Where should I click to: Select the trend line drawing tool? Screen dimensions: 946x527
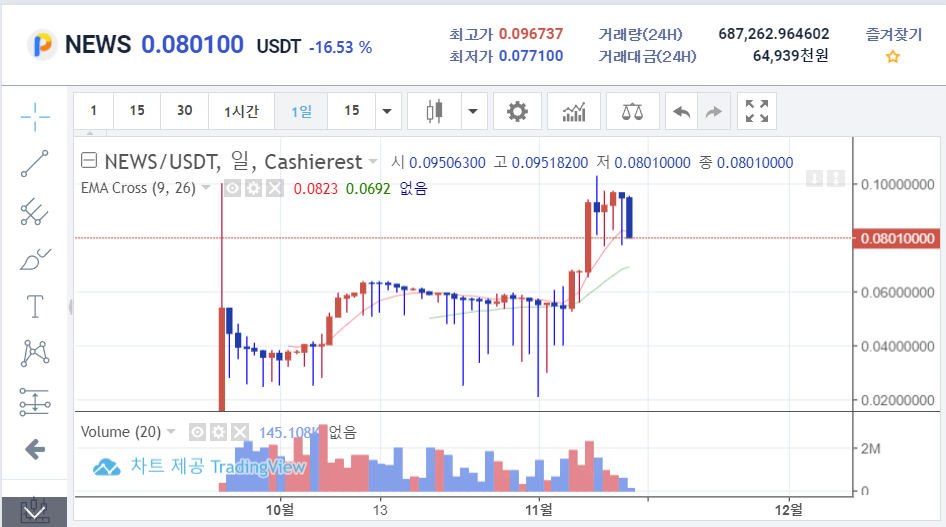tap(35, 163)
